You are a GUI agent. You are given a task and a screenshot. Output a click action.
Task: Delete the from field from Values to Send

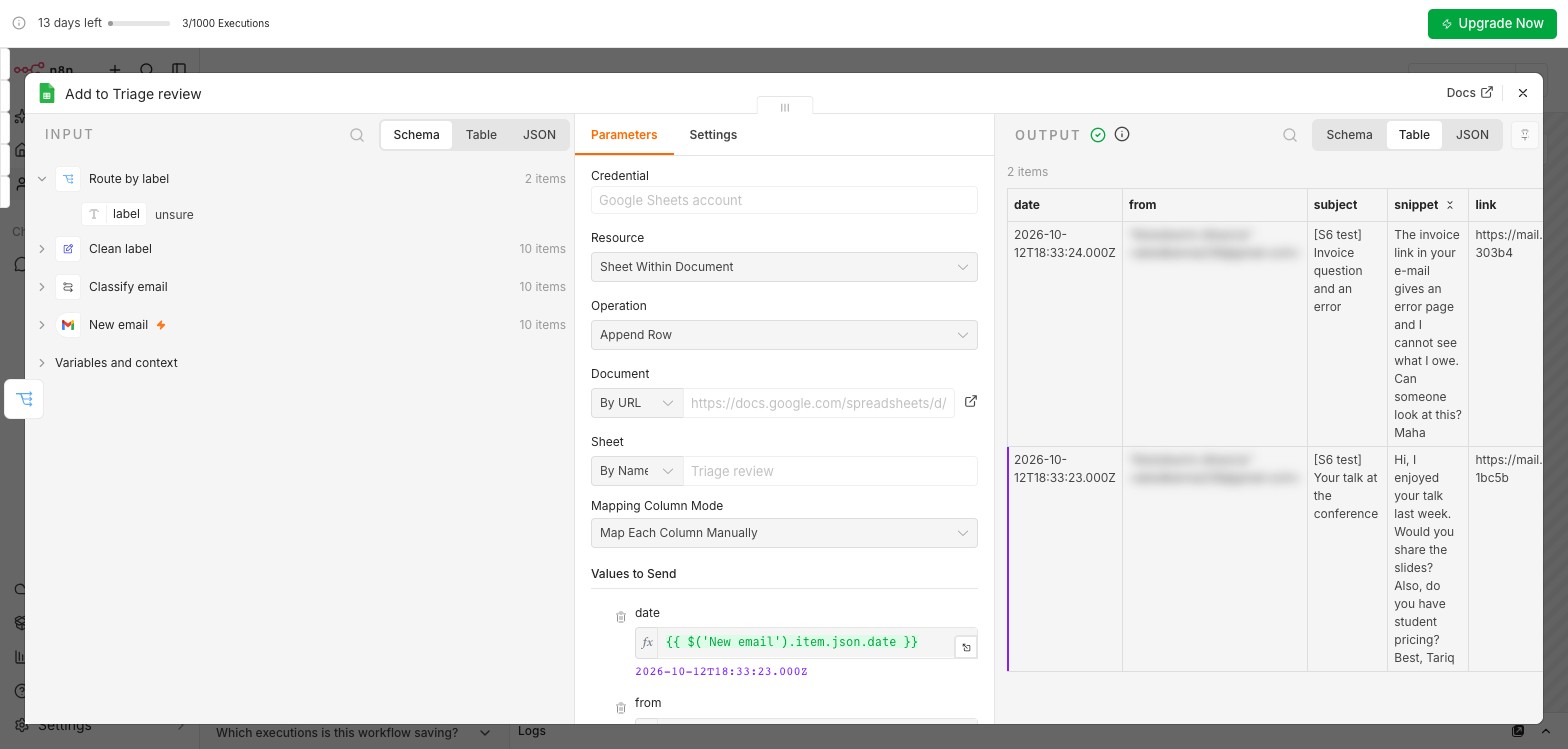[x=621, y=708]
